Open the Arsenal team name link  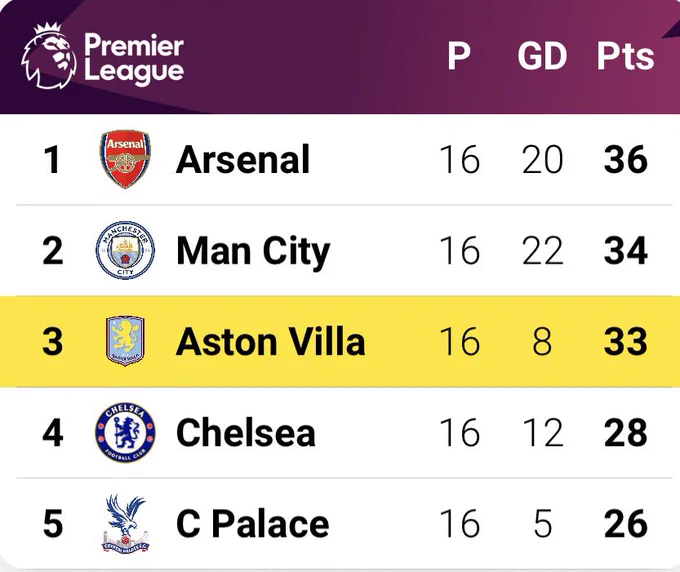pyautogui.click(x=243, y=160)
